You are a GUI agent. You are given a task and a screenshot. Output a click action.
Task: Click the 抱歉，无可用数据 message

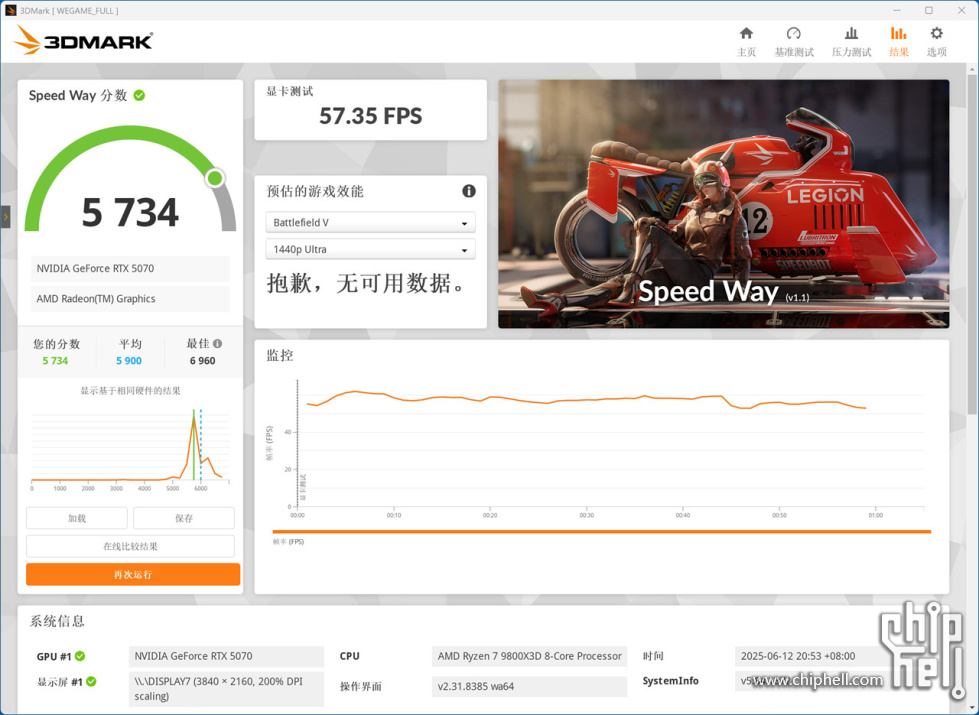367,284
